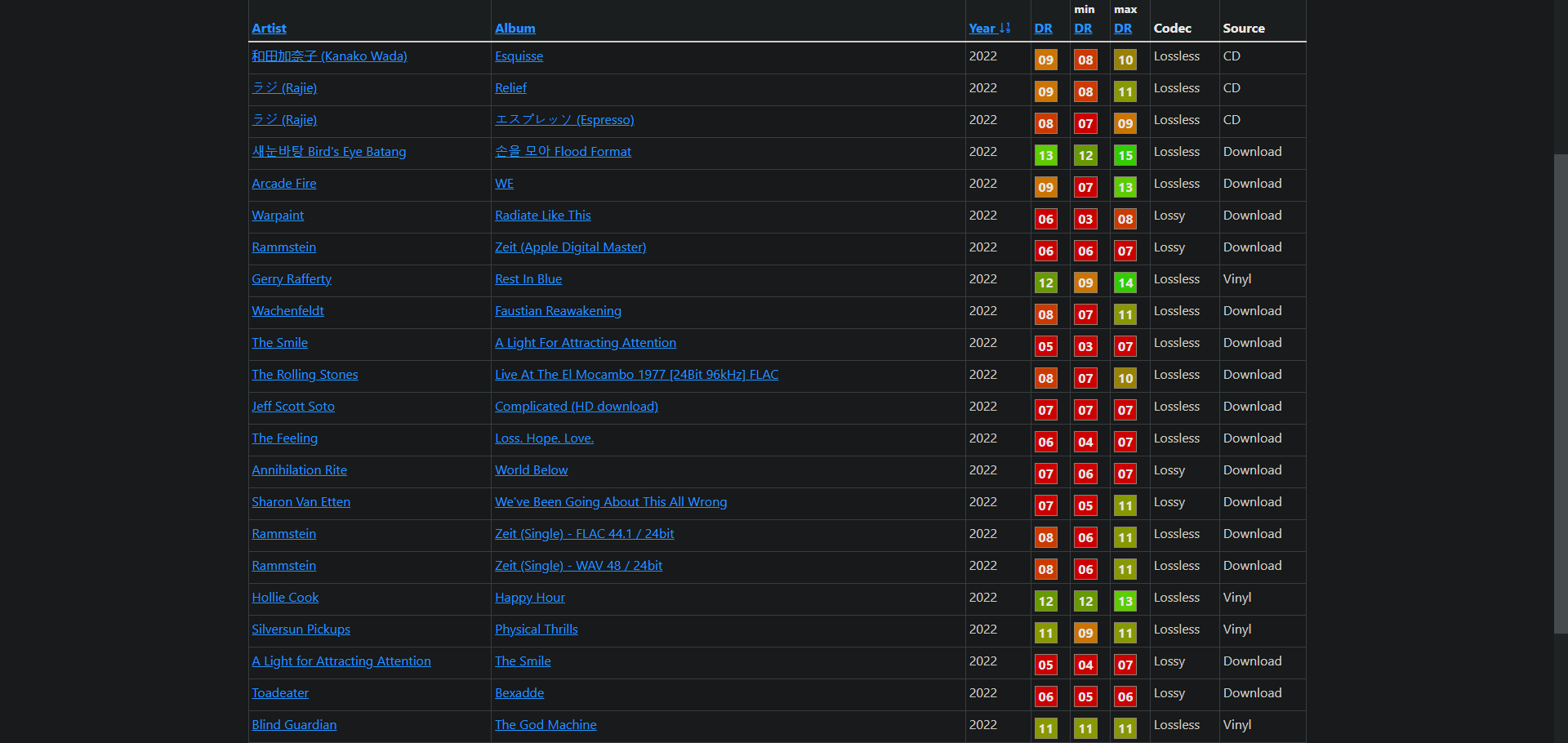Image resolution: width=1568 pixels, height=743 pixels.
Task: Click max DR 14 badge in Rest In Blue row
Action: coord(1125,283)
